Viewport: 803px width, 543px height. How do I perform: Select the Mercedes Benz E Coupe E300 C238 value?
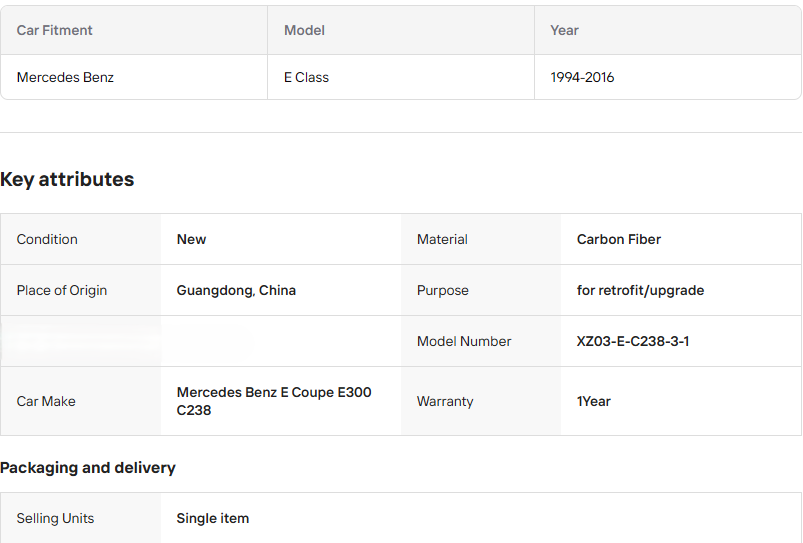273,401
